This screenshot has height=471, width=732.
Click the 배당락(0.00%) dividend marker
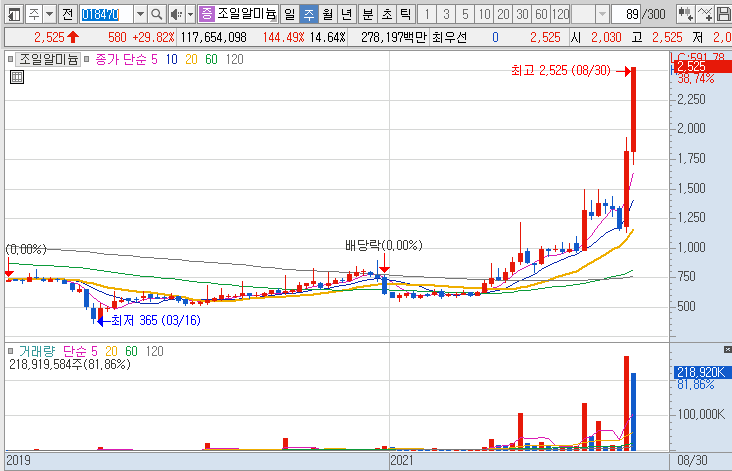(x=384, y=245)
